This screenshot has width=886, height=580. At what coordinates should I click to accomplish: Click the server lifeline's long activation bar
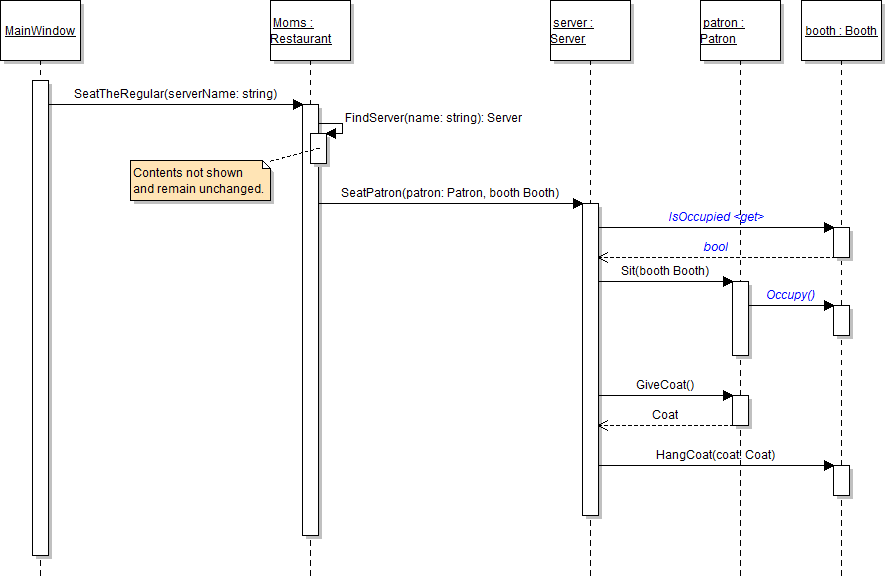pyautogui.click(x=590, y=360)
